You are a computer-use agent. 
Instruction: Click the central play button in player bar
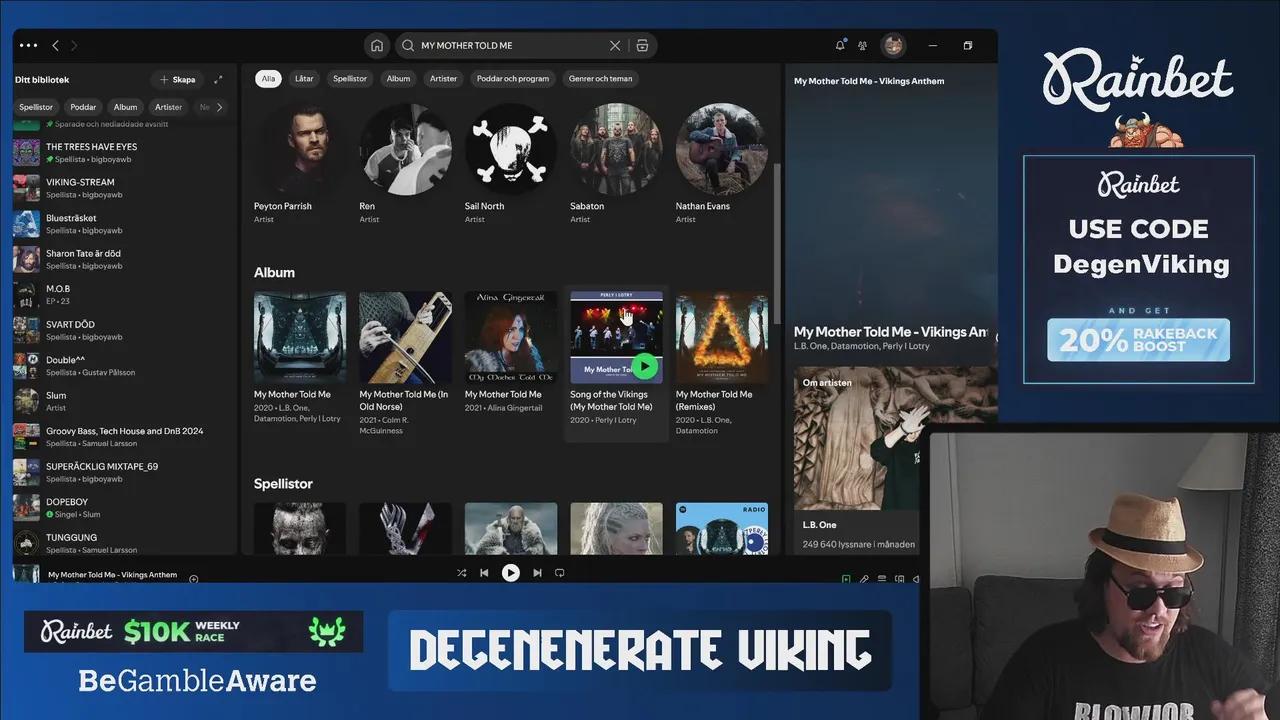pyautogui.click(x=511, y=573)
